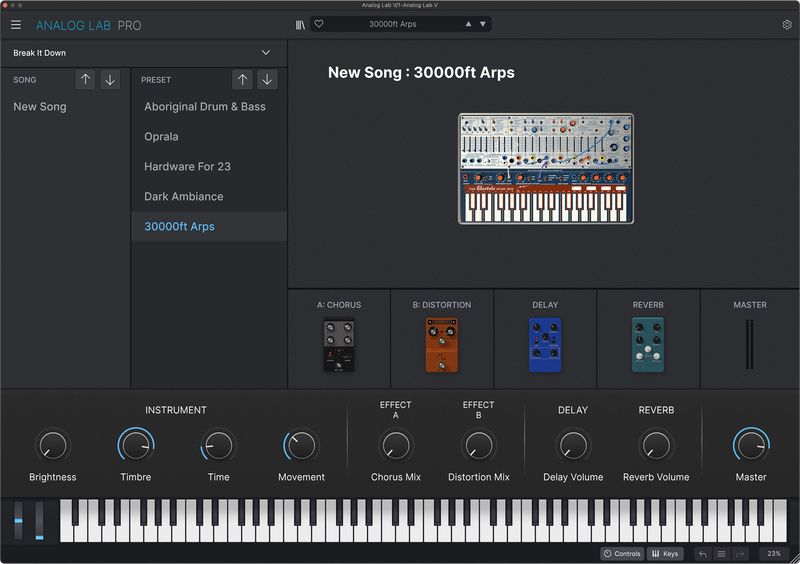Click the Master volume knob
Viewport: 800px width, 564px height.
click(751, 446)
